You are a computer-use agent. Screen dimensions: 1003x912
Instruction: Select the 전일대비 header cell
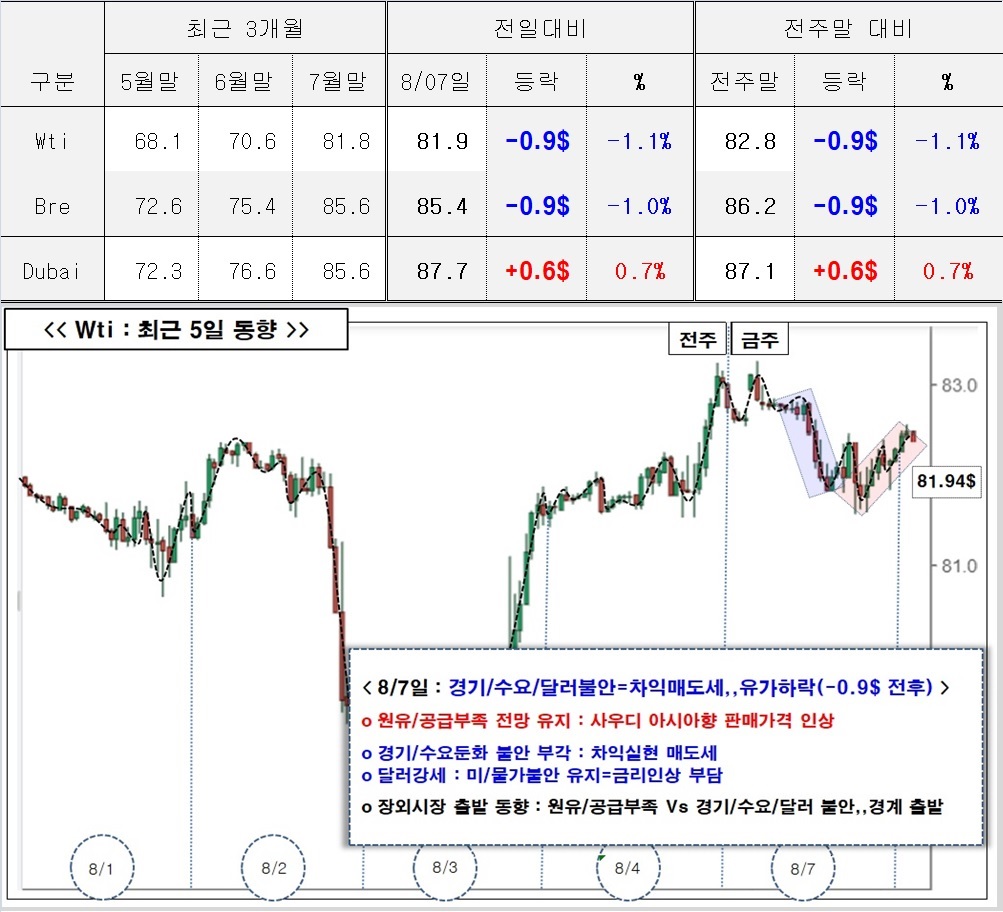point(541,28)
